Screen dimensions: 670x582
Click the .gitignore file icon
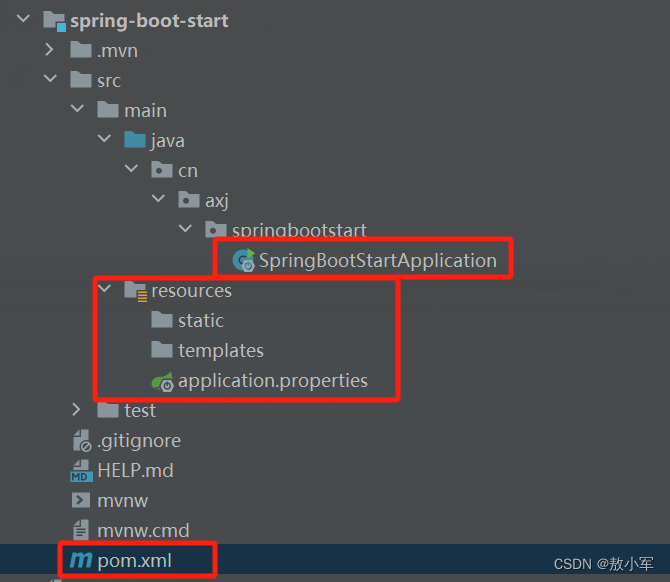pos(82,441)
